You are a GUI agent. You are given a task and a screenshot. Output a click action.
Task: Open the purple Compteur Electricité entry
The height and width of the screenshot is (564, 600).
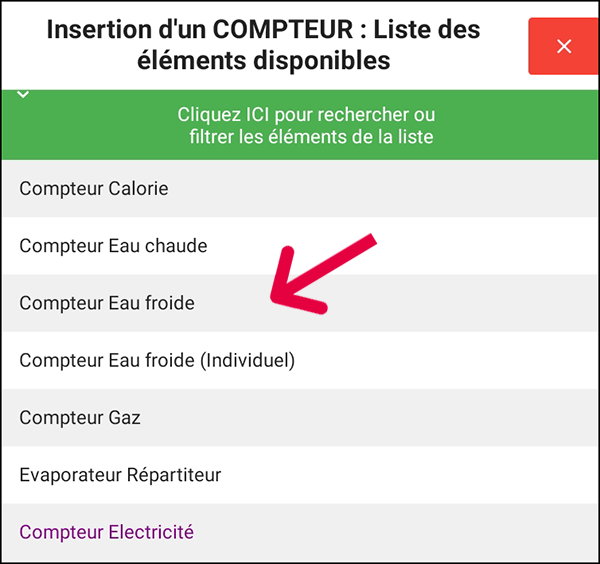(x=107, y=532)
